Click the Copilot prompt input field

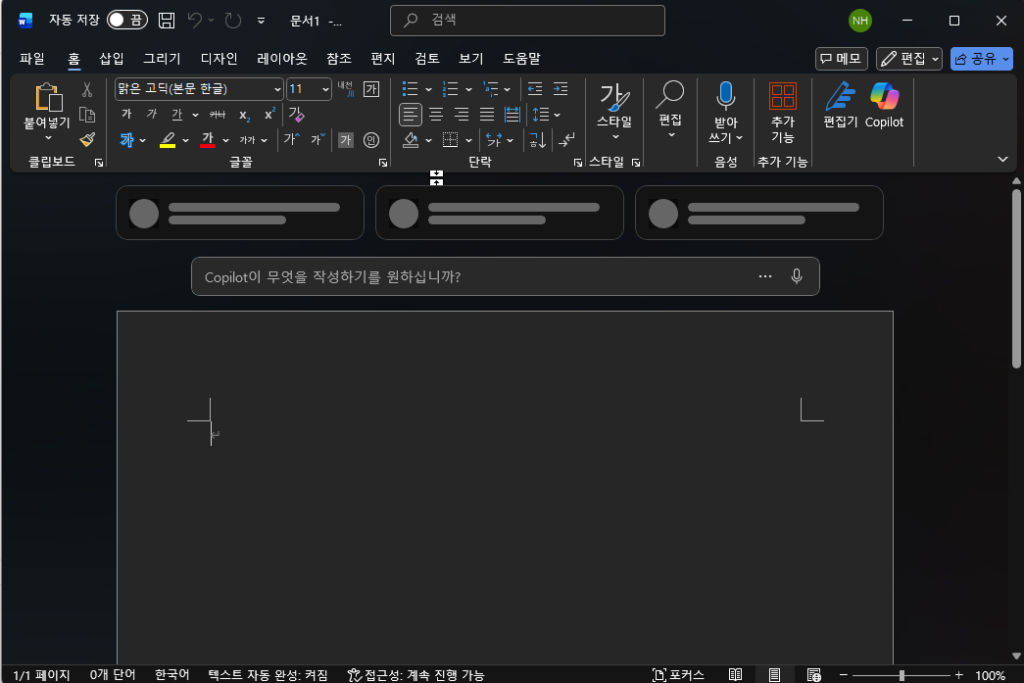[470, 277]
